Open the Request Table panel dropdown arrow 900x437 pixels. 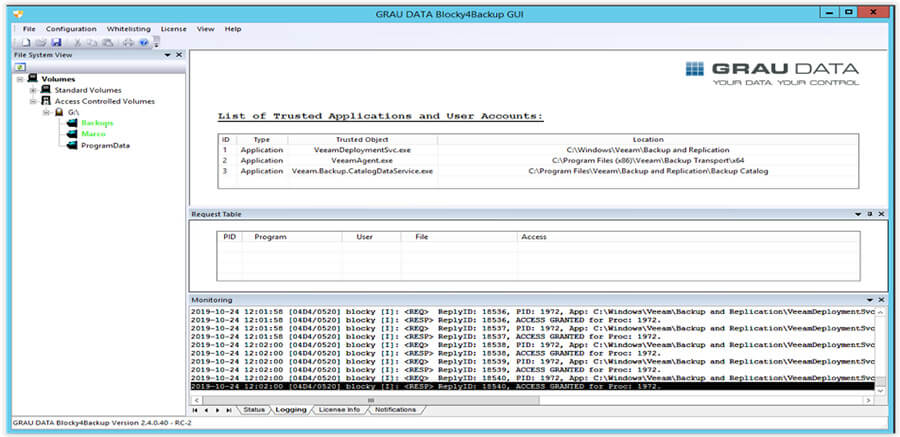point(858,214)
